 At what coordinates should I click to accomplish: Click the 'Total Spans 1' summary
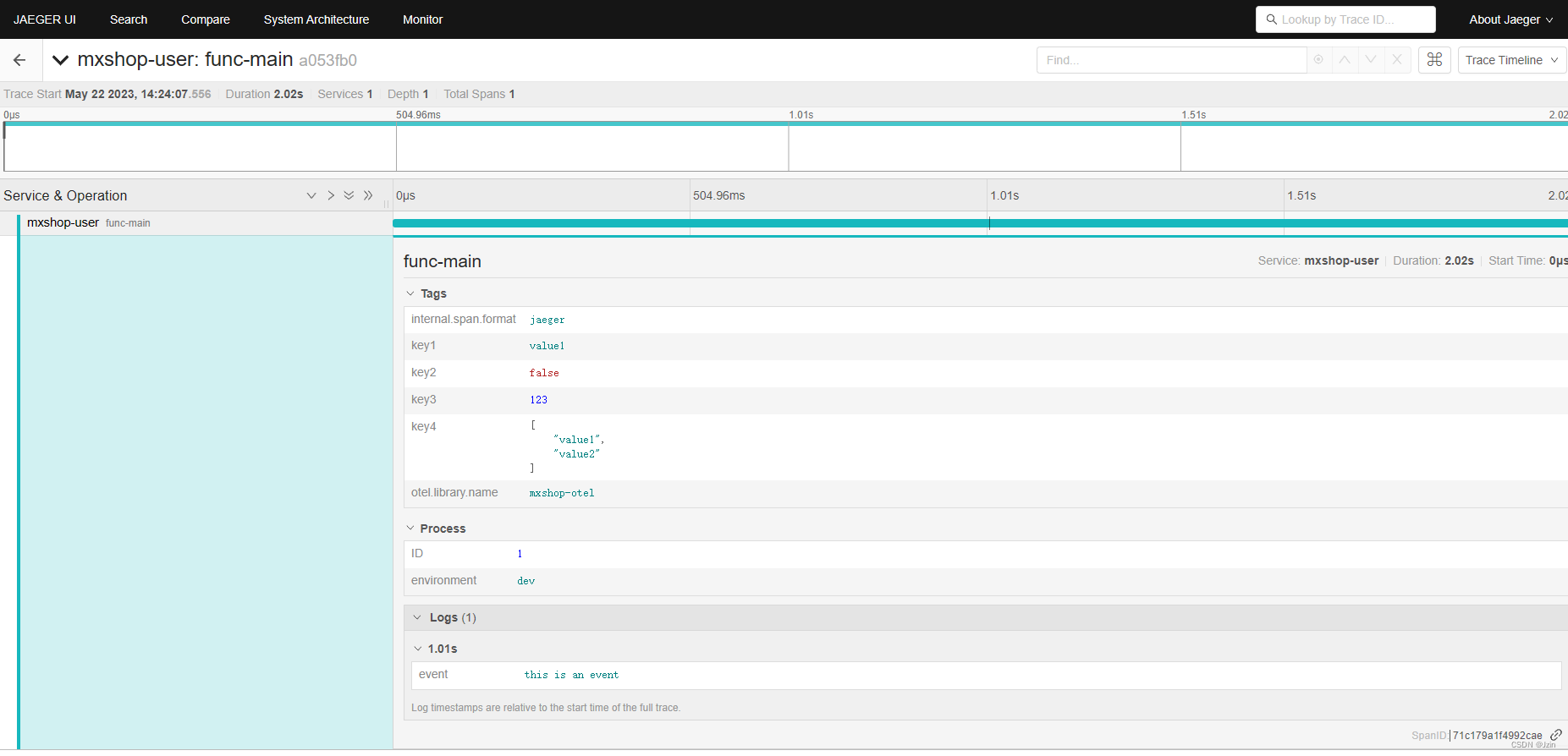pyautogui.click(x=479, y=94)
